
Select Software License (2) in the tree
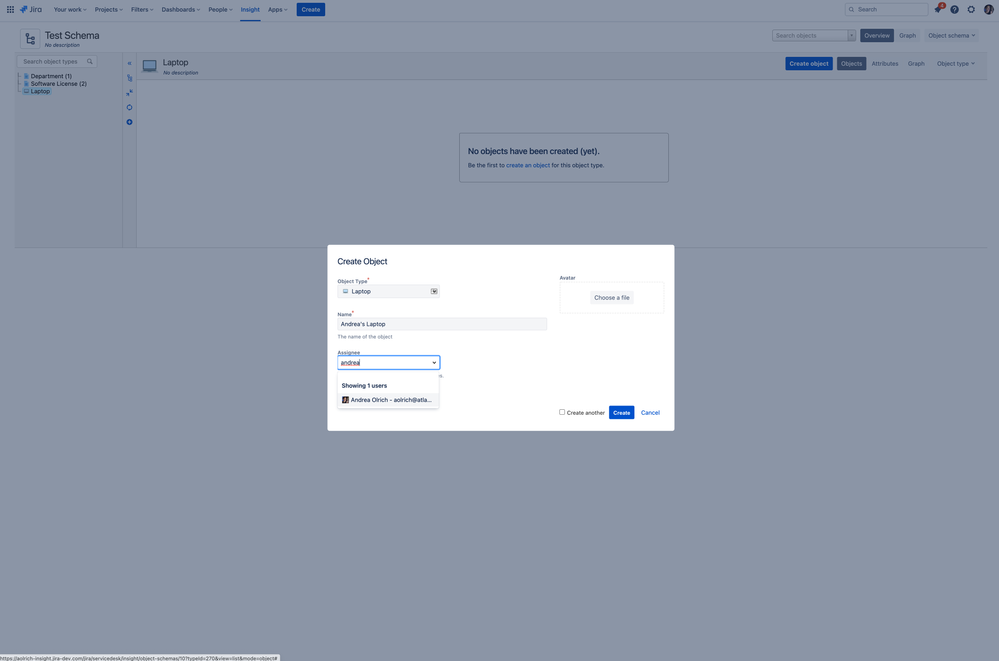click(59, 84)
